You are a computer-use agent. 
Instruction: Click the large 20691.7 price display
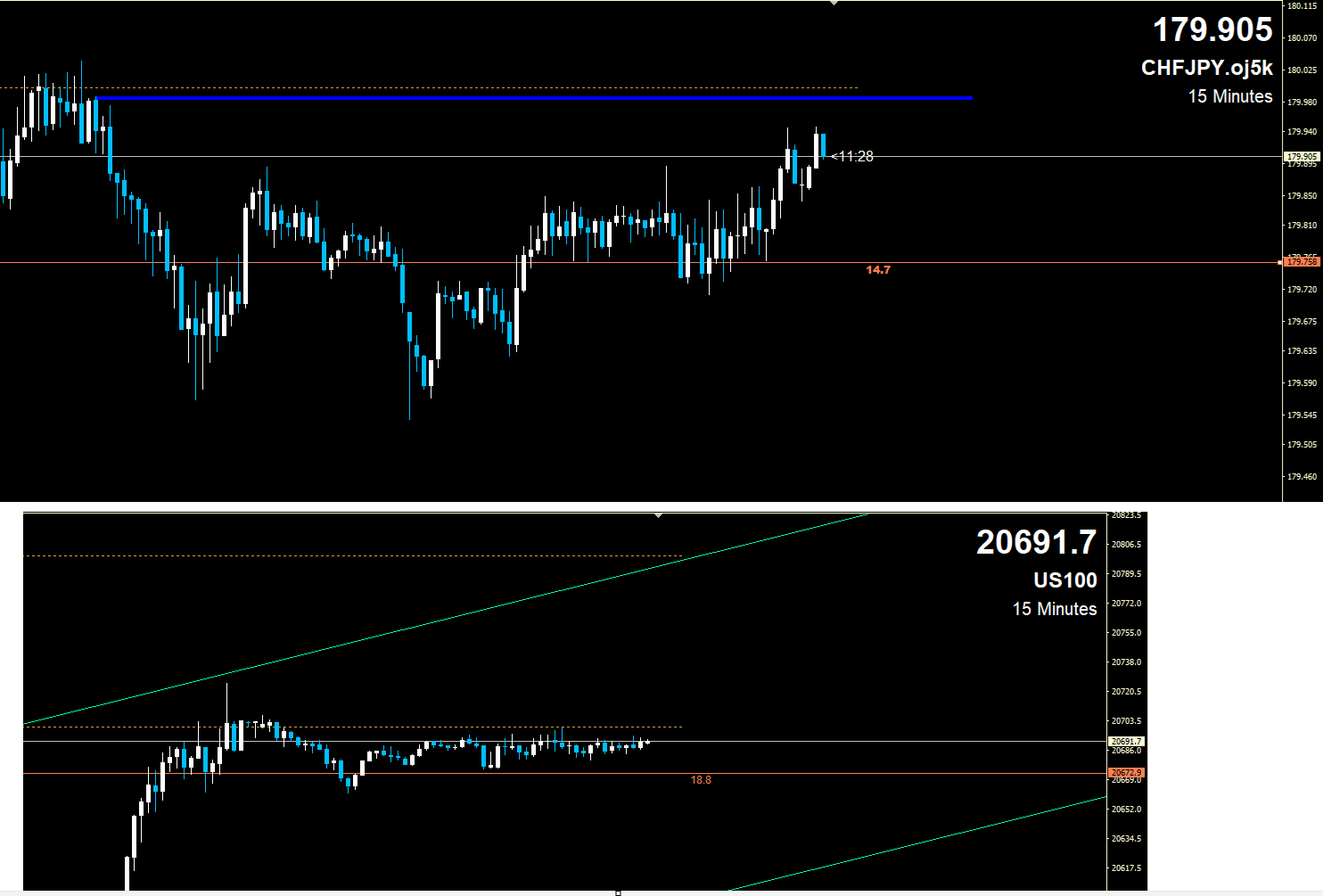click(x=1036, y=542)
